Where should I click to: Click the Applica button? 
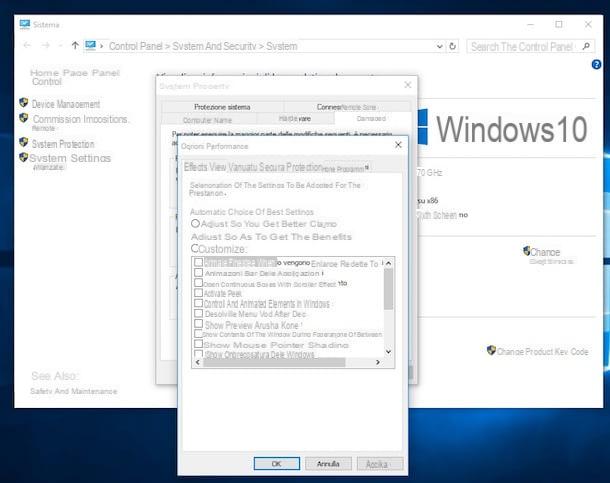point(380,464)
